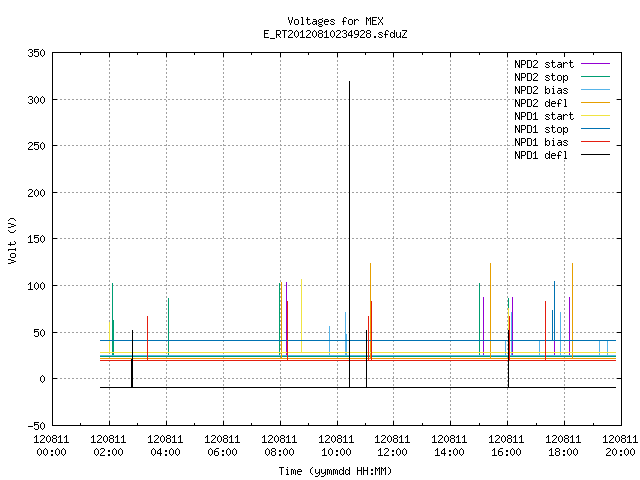The image size is (640, 480).
Task: Click the 120811 02:00 x-axis tick label
Action: coord(109,446)
